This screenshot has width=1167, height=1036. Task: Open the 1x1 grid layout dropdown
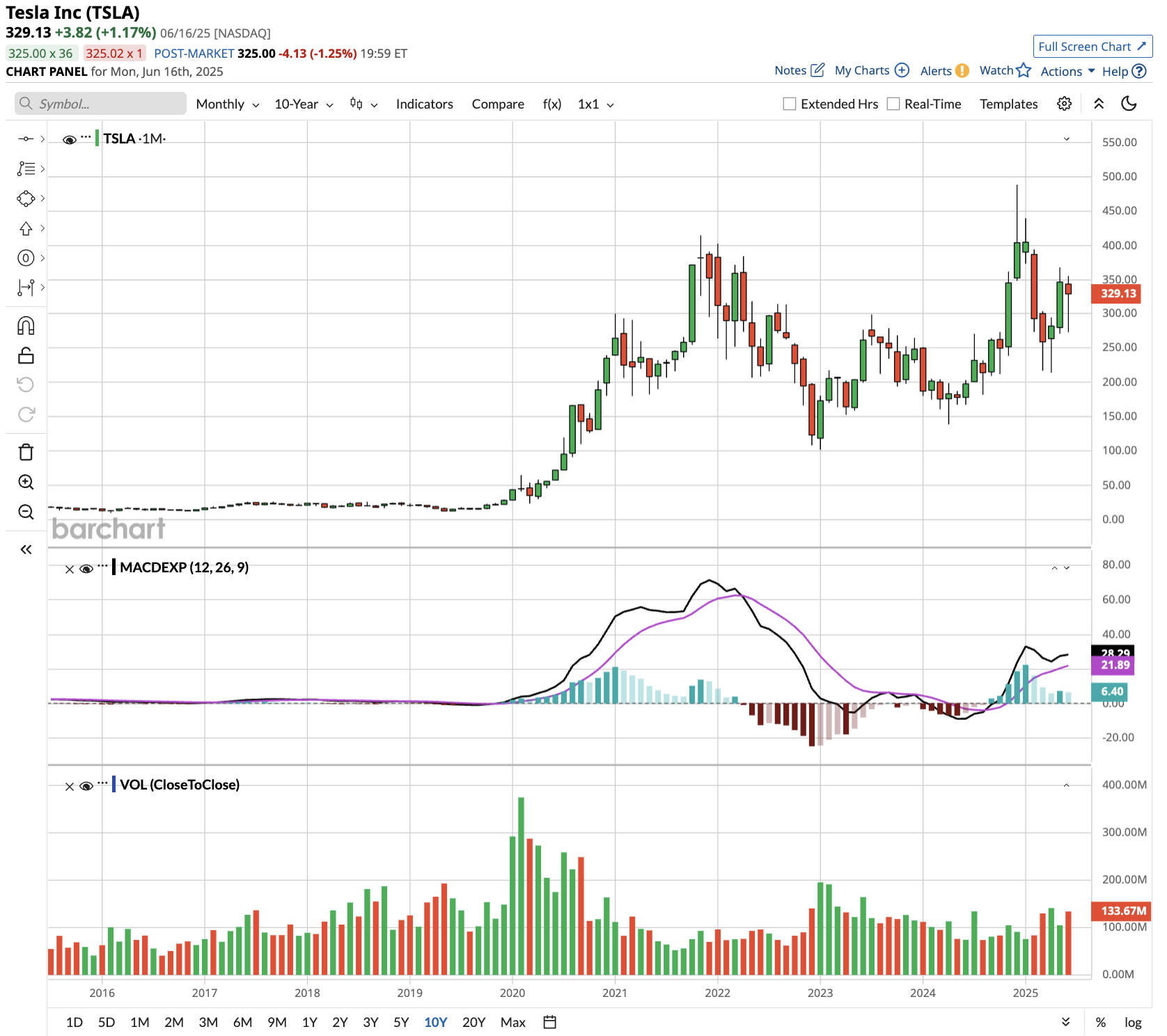tap(596, 104)
